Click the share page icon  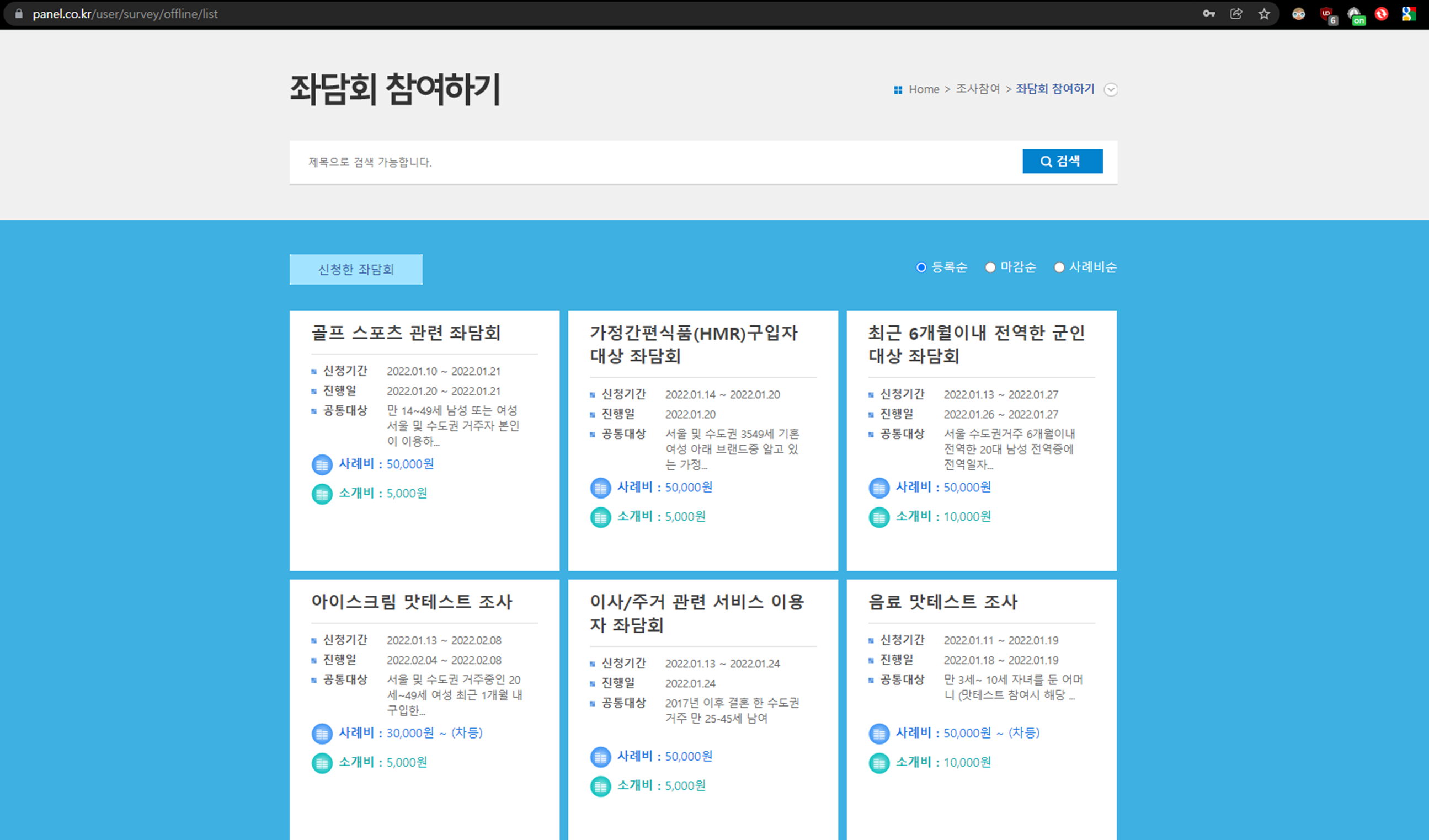pyautogui.click(x=1236, y=14)
